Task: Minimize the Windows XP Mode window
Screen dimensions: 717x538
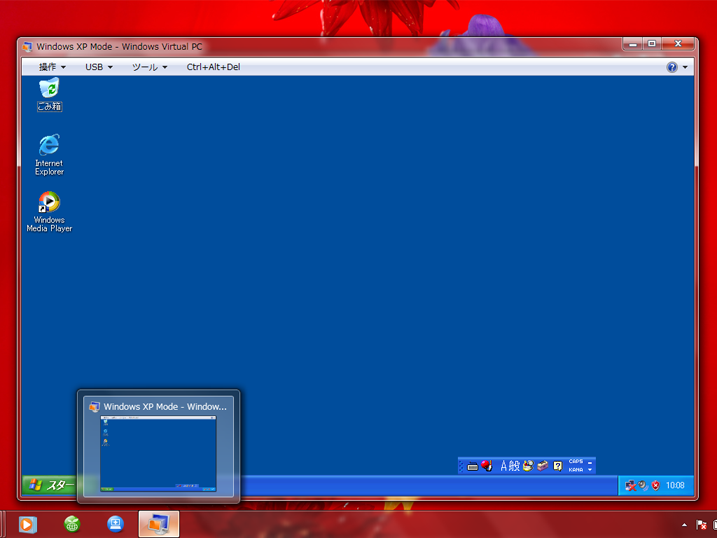Action: coord(633,44)
